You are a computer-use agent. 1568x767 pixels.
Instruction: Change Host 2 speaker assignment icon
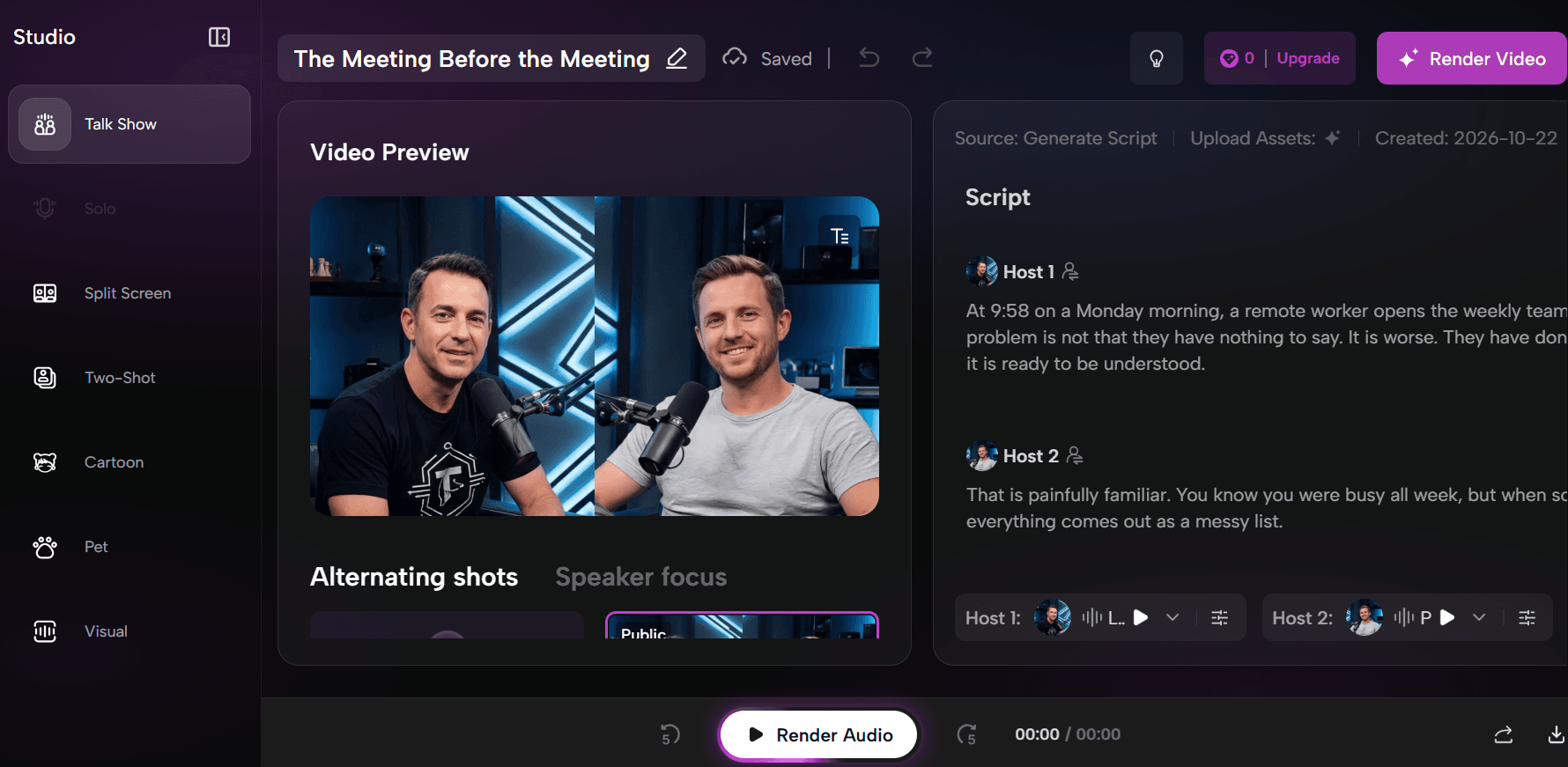point(1075,455)
